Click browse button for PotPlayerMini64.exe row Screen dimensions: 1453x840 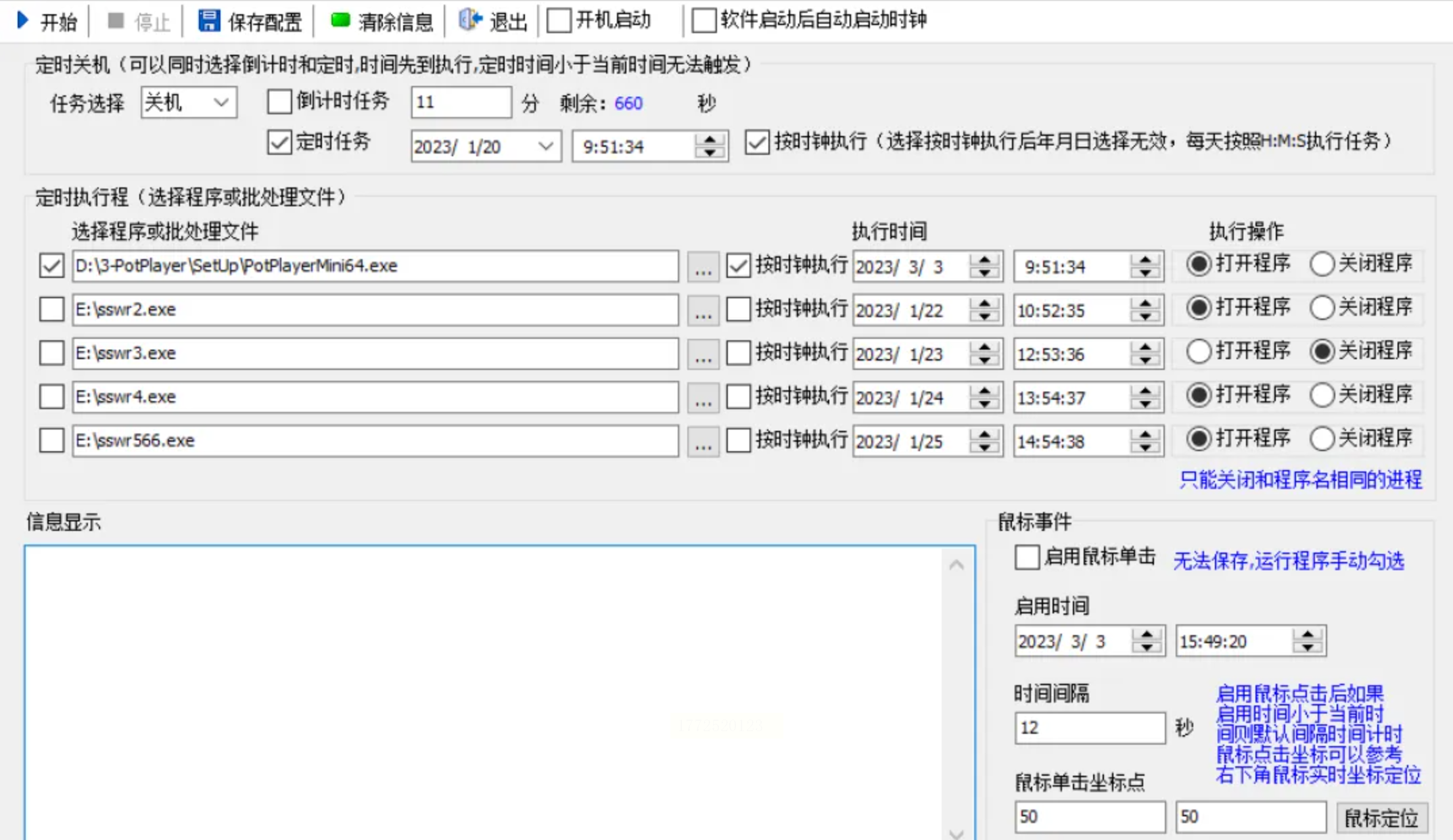tap(703, 266)
